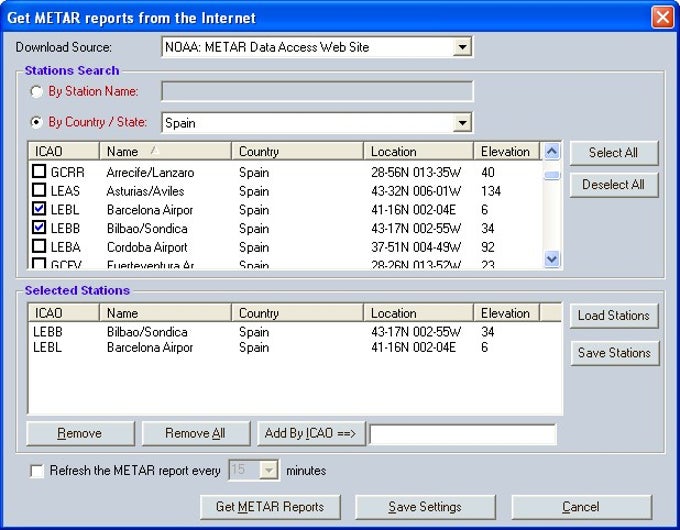Click the Select All button

click(x=614, y=153)
